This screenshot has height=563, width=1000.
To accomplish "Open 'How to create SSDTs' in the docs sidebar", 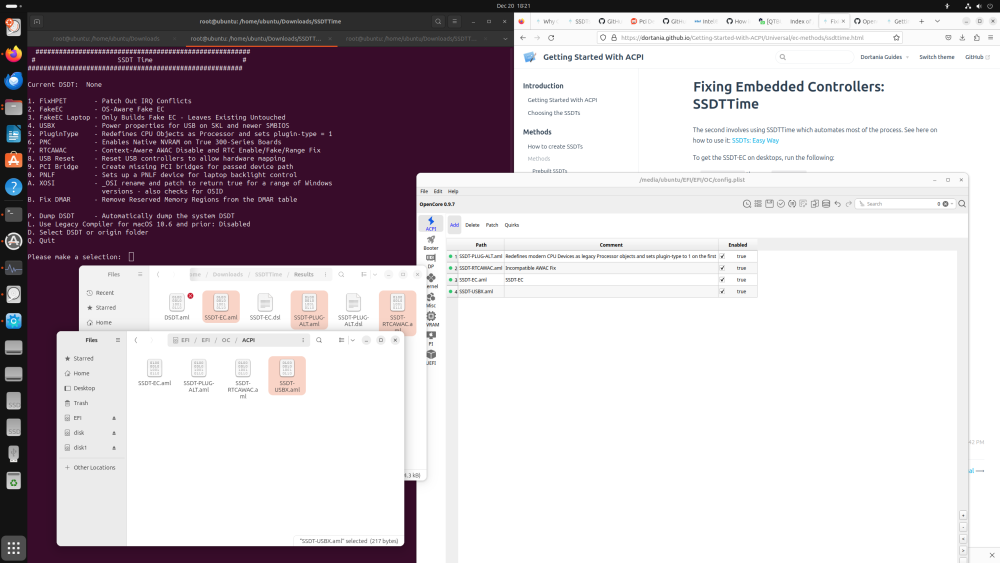I will pos(555,146).
